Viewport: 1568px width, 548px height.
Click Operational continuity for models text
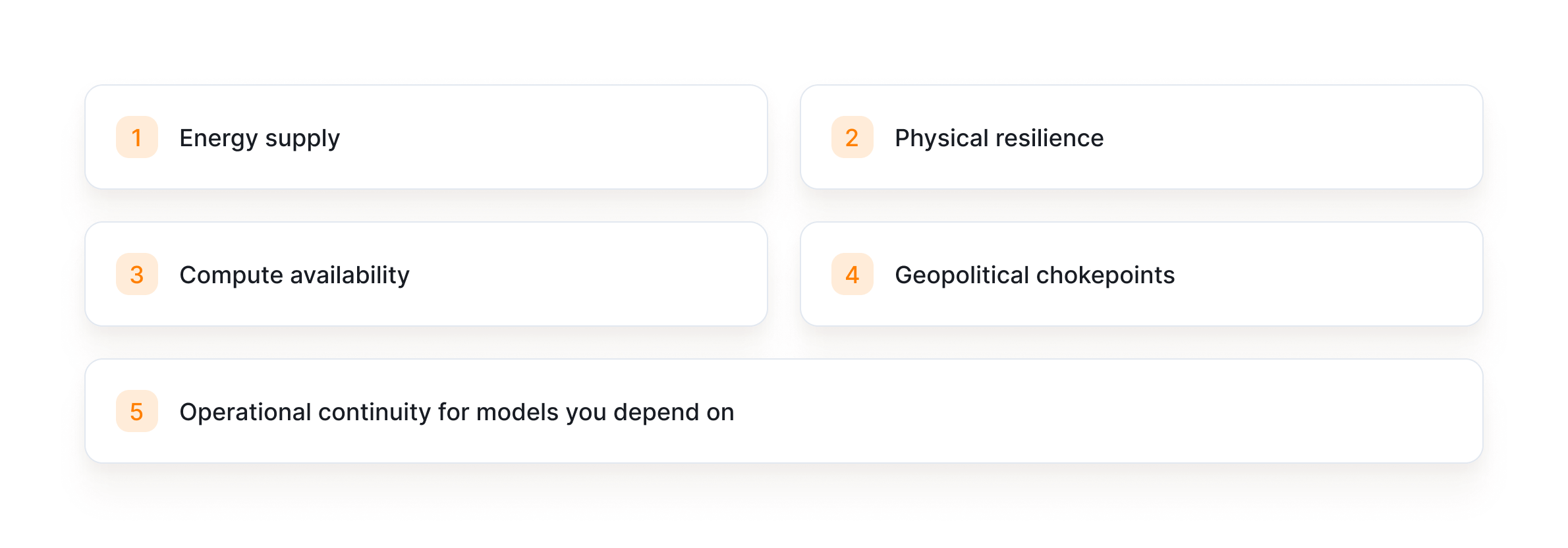457,412
